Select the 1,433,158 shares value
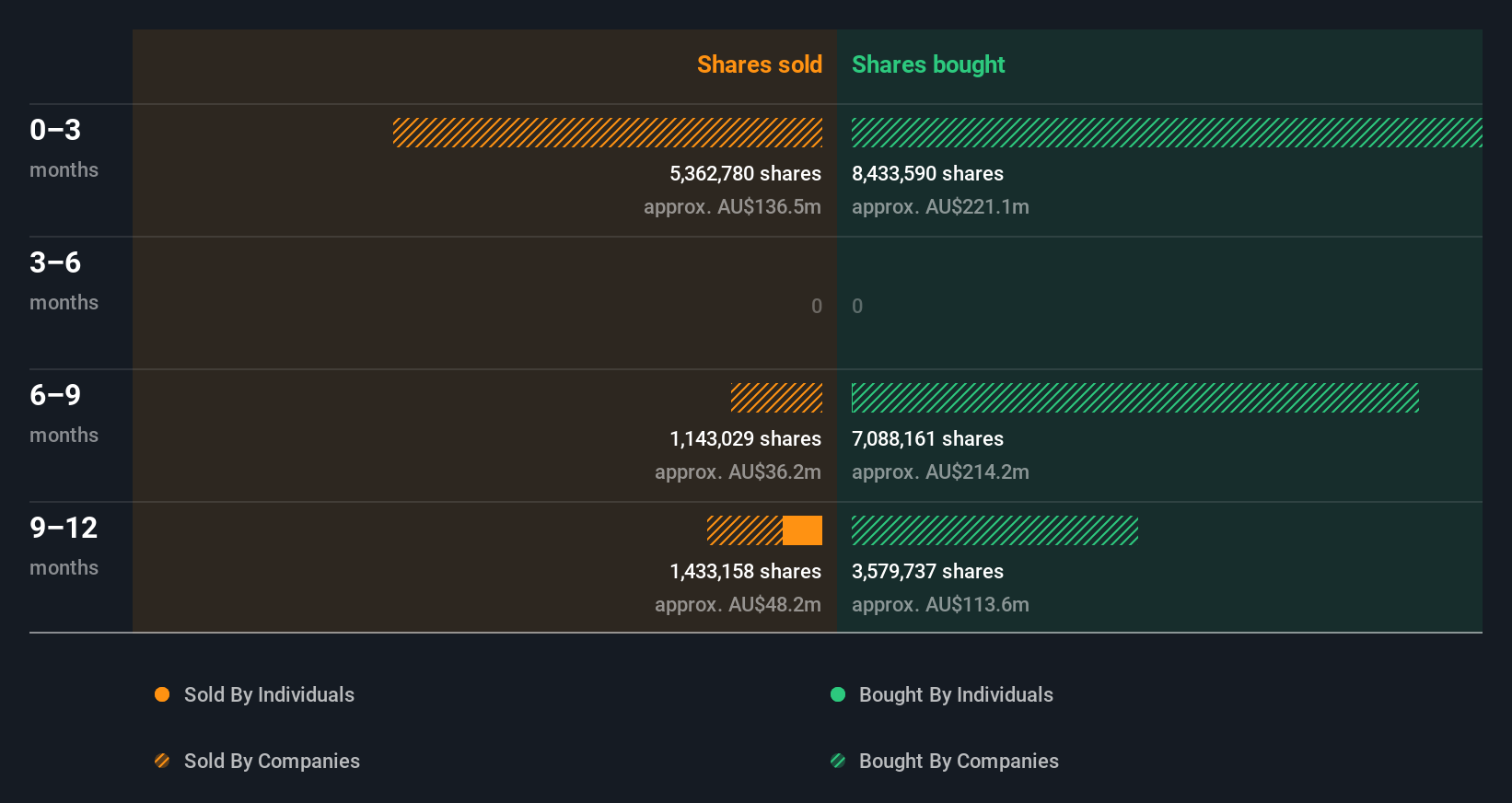Image resolution: width=1512 pixels, height=803 pixels. [x=745, y=571]
